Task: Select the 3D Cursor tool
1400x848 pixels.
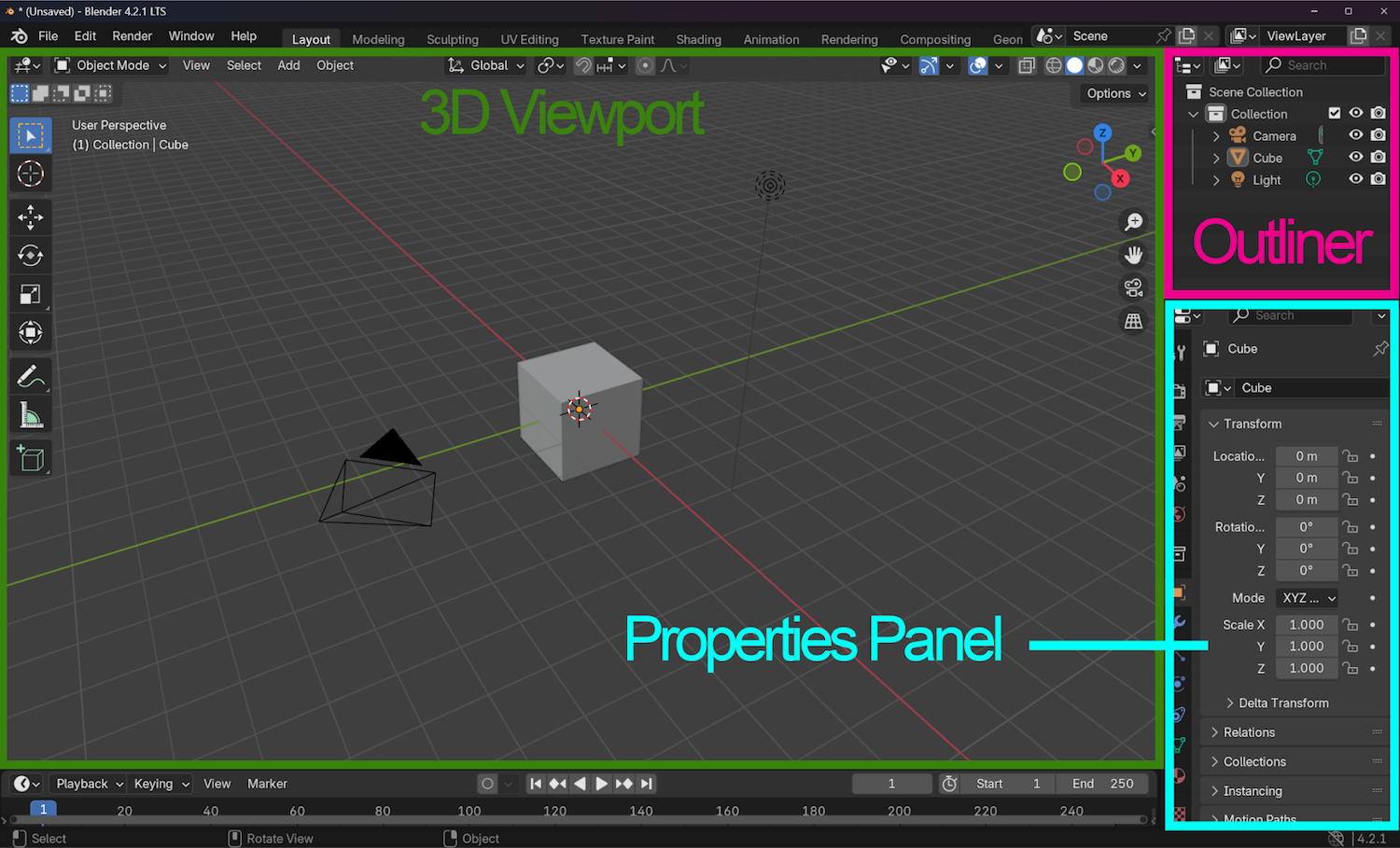Action: click(x=30, y=174)
